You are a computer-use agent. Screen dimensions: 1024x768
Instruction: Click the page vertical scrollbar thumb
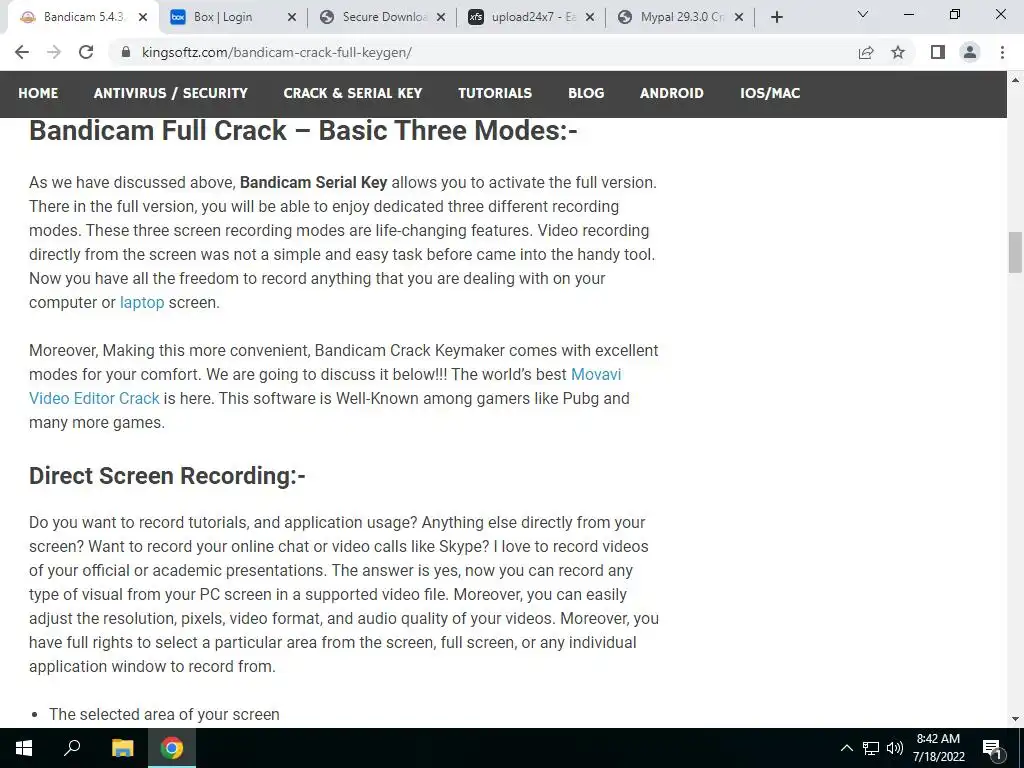tap(1015, 252)
